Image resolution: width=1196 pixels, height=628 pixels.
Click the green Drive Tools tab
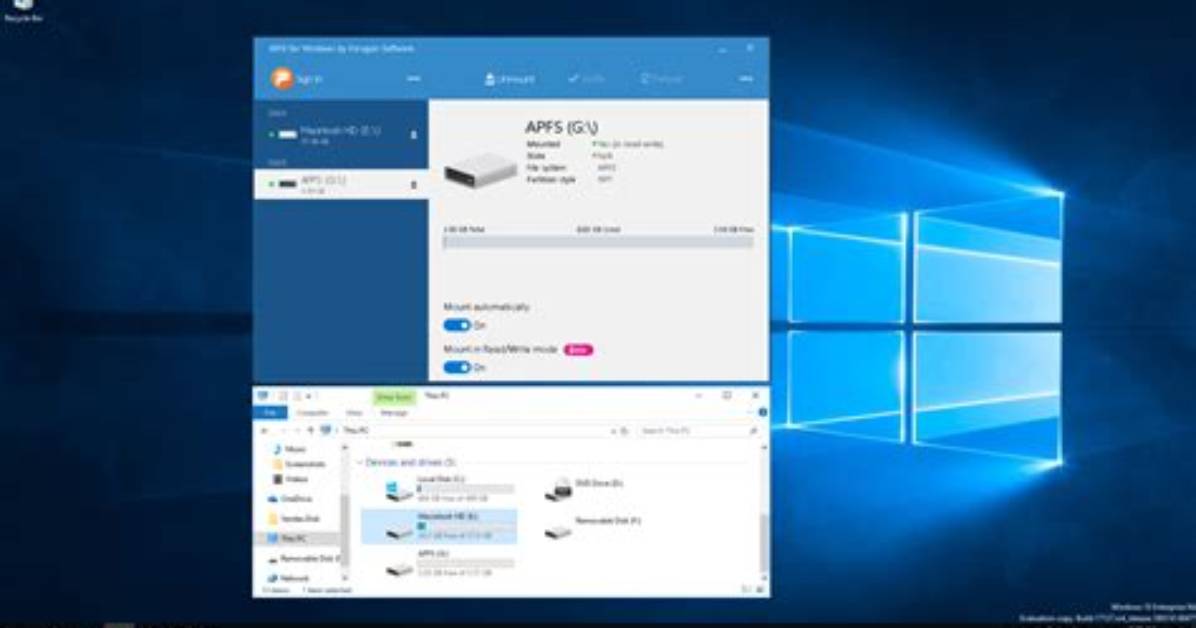(x=394, y=397)
